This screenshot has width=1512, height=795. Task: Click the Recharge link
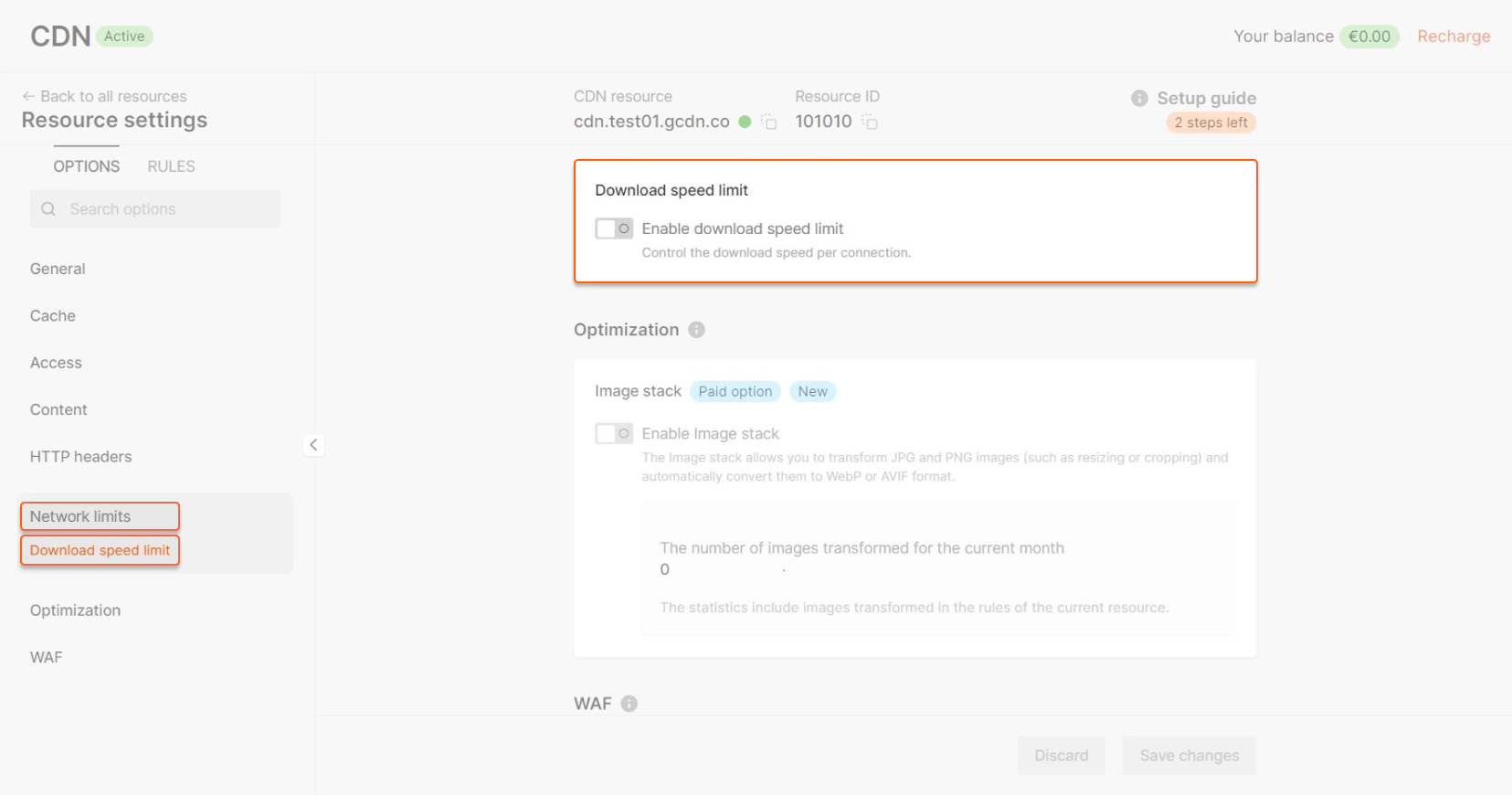coord(1453,37)
